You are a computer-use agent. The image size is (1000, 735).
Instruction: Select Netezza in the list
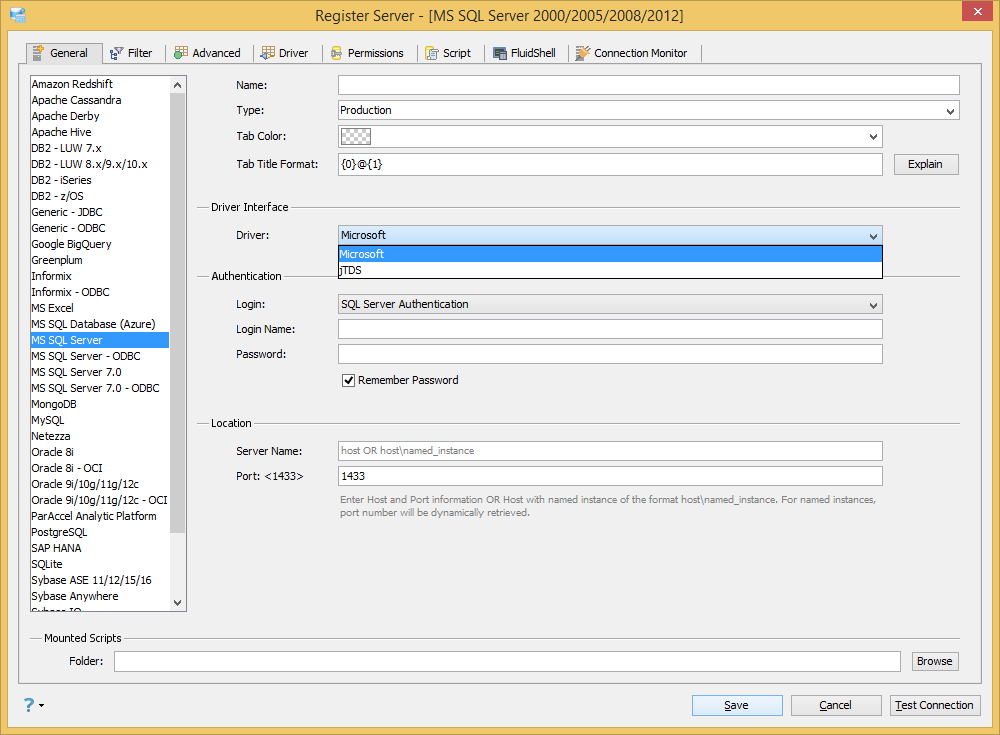(100, 436)
